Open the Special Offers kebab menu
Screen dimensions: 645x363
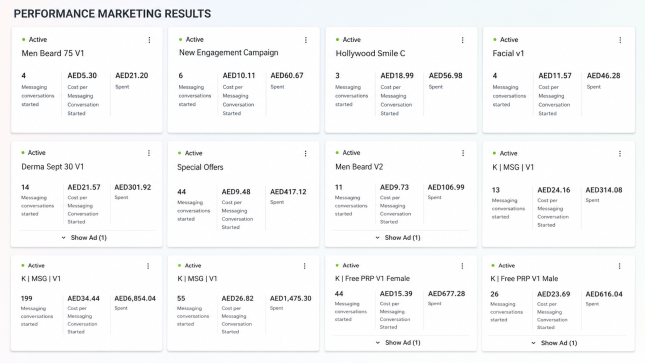305,154
